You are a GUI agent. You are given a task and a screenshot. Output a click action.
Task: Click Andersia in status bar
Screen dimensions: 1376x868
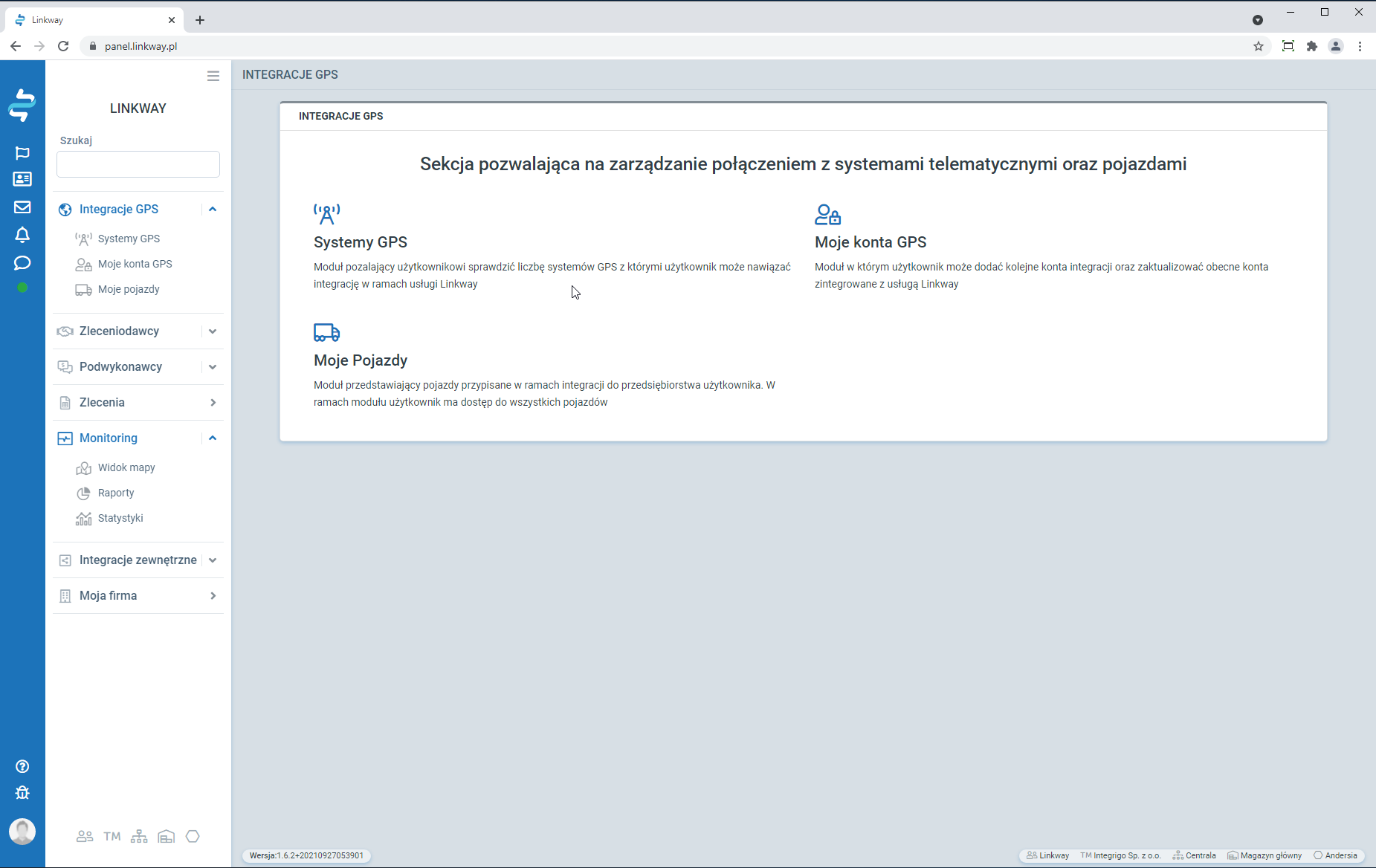(x=1335, y=855)
